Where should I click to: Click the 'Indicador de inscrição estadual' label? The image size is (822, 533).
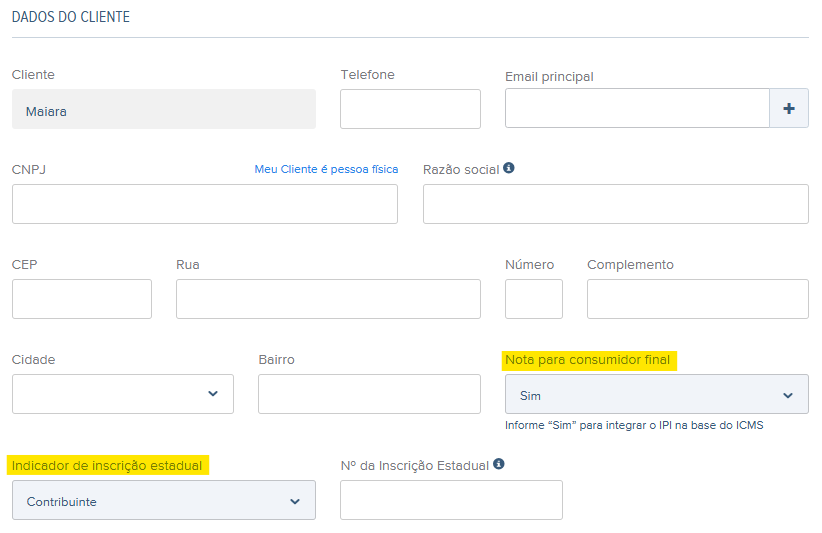click(107, 465)
